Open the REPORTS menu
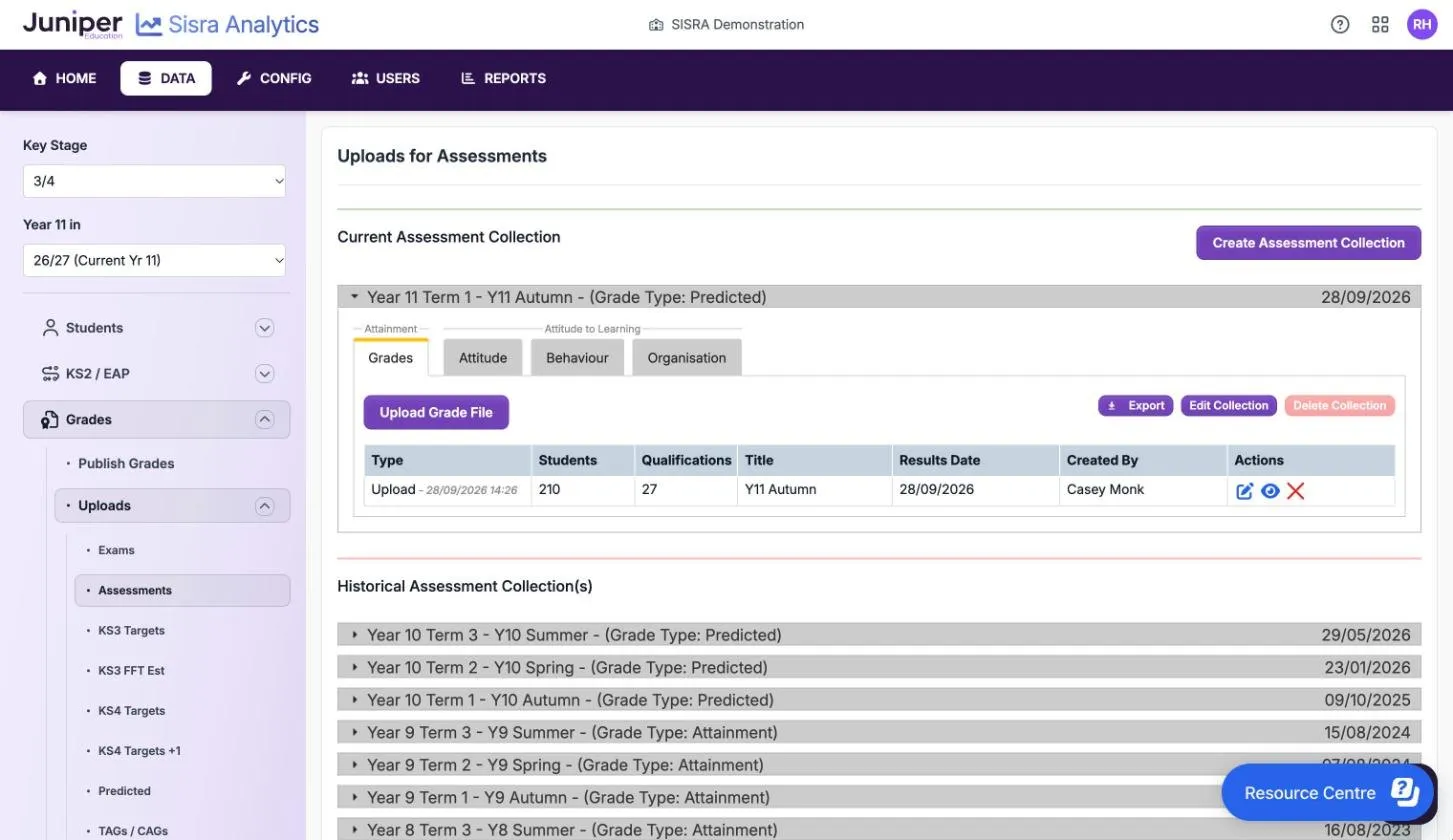Image resolution: width=1453 pixels, height=840 pixels. pyautogui.click(x=503, y=78)
